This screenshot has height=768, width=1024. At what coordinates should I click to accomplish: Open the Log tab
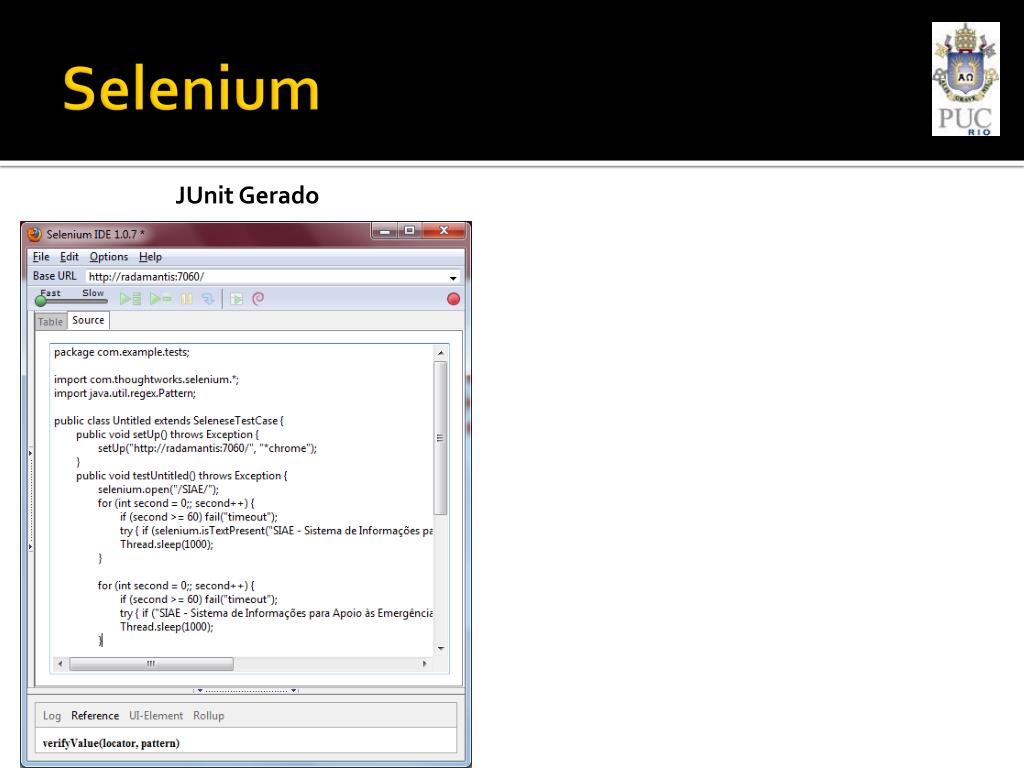click(52, 716)
